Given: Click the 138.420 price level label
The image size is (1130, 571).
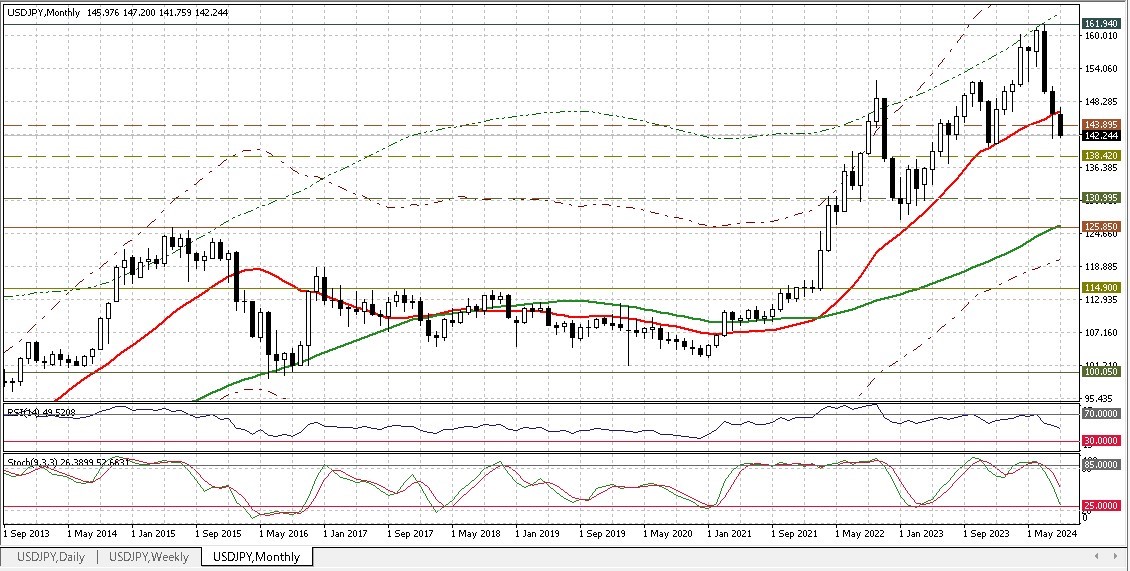Looking at the screenshot, I should 1101,156.
